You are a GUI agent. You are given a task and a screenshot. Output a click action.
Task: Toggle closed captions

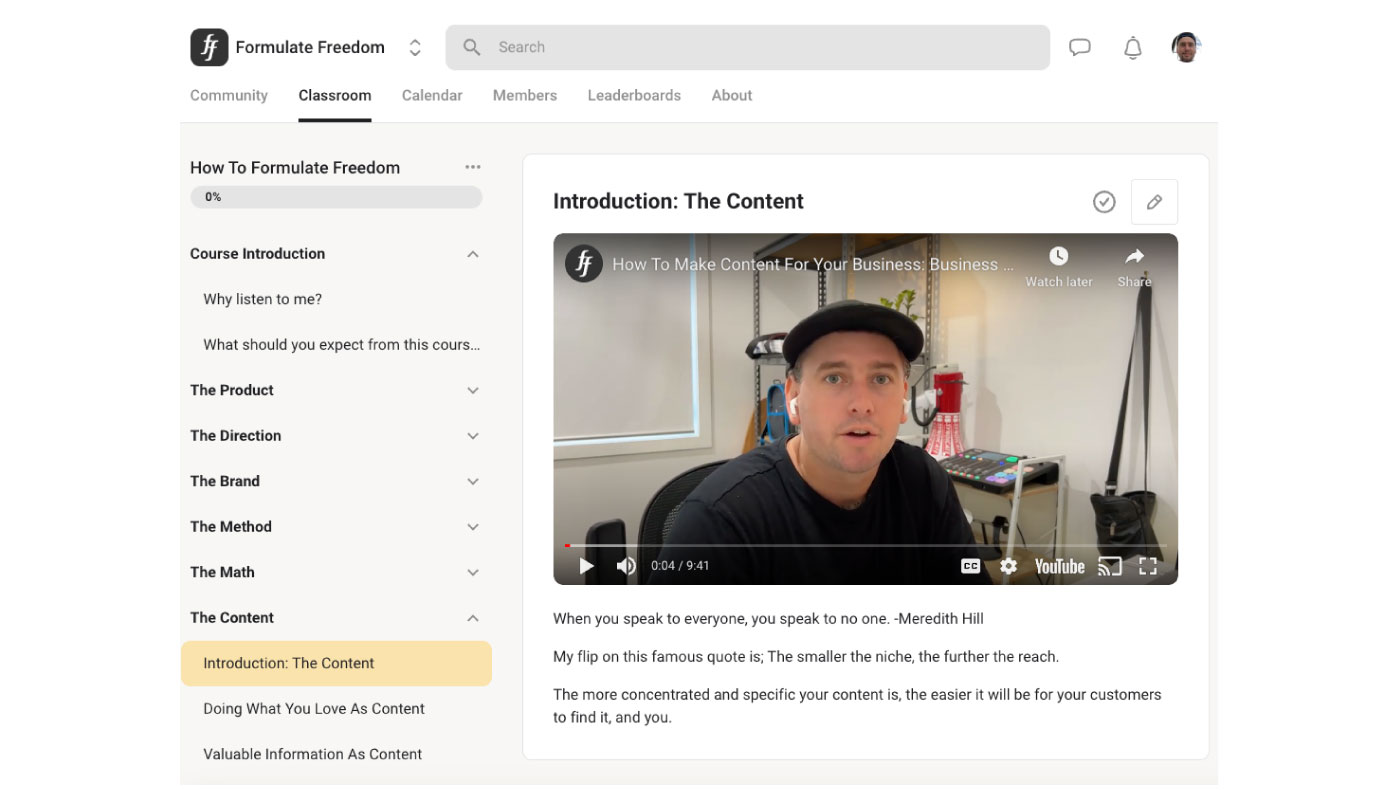[970, 566]
